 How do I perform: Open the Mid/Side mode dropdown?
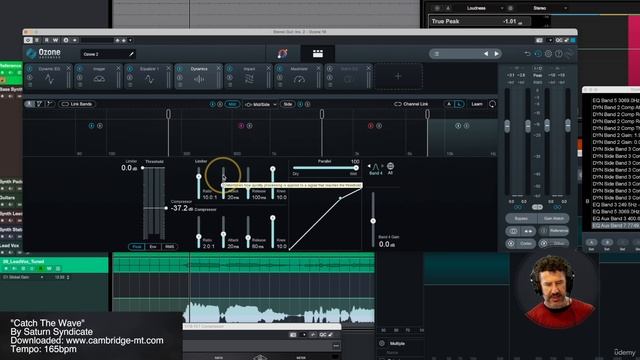(x=261, y=104)
